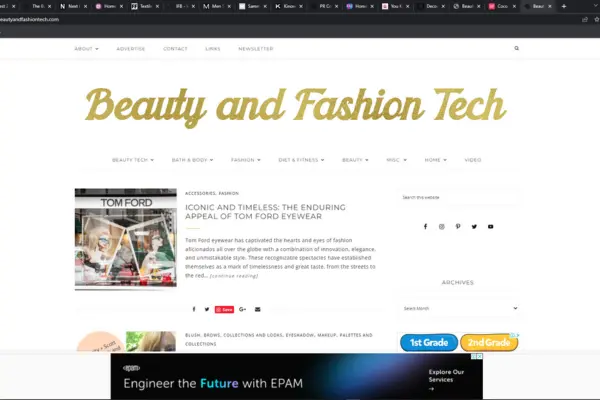Image resolution: width=600 pixels, height=400 pixels.
Task: Save Tom Ford post to Pinterest
Action: click(x=224, y=309)
